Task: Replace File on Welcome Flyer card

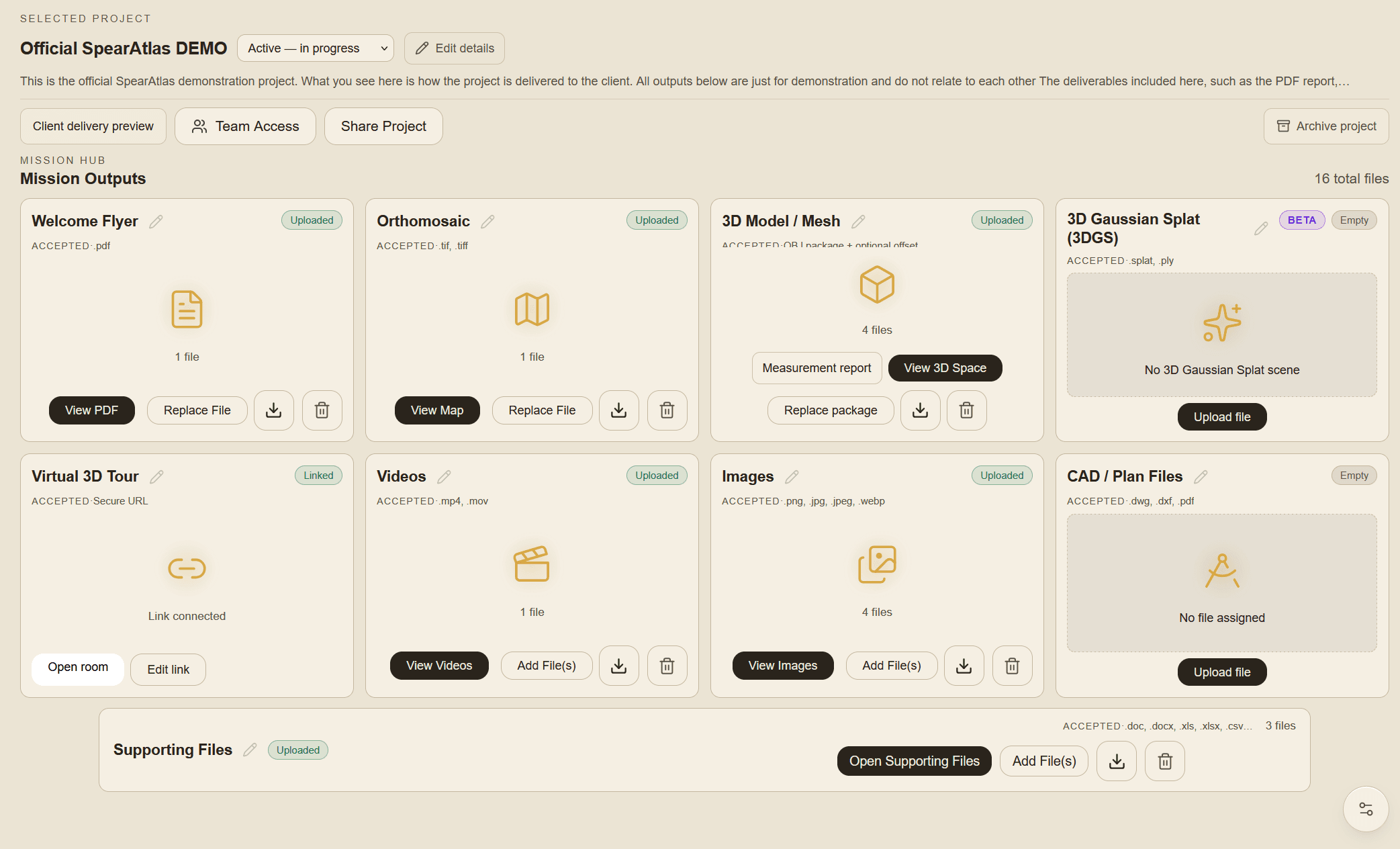Action: click(197, 410)
